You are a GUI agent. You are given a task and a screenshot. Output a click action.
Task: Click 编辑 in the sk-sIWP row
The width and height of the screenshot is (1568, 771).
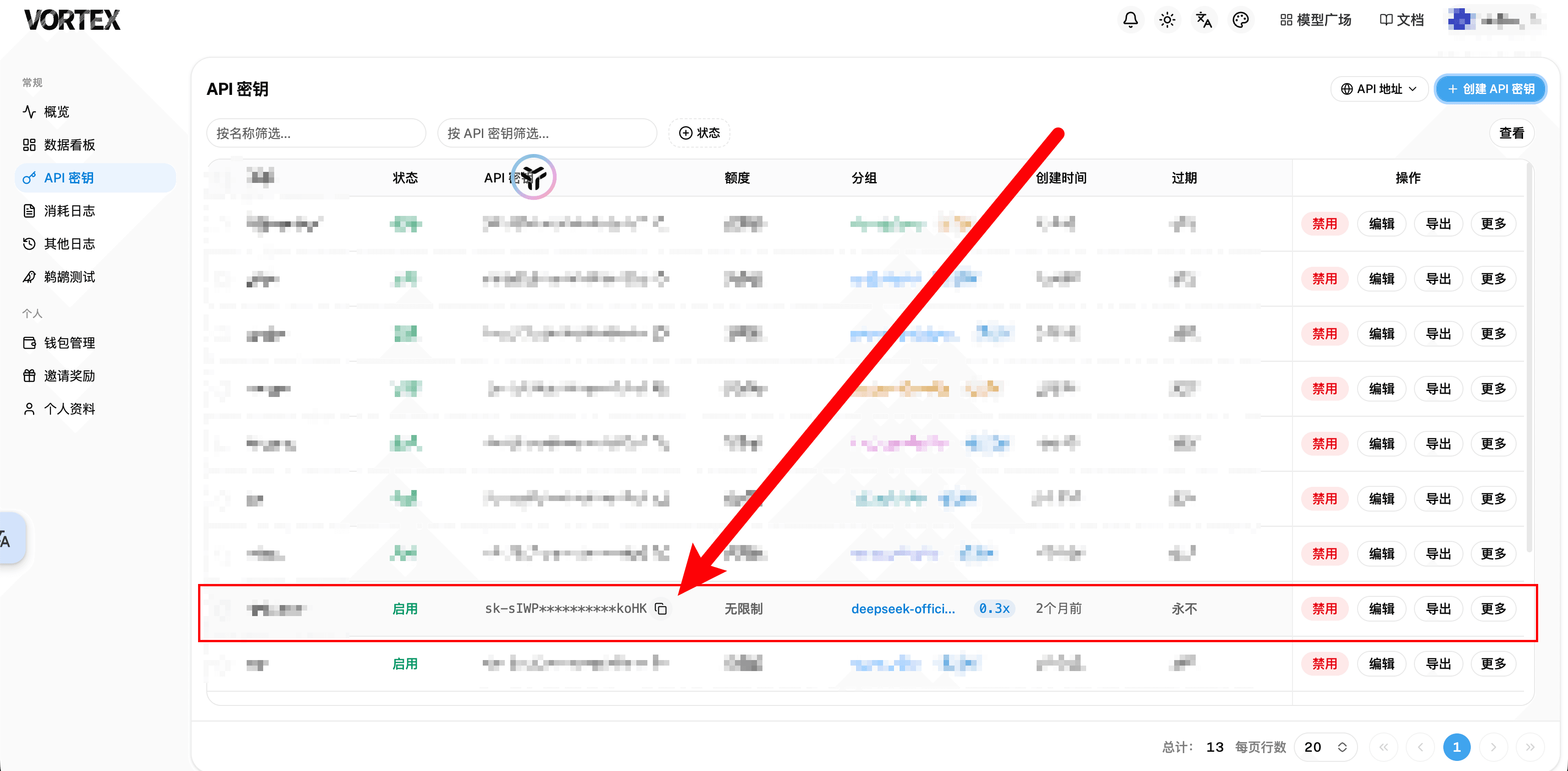[1382, 609]
